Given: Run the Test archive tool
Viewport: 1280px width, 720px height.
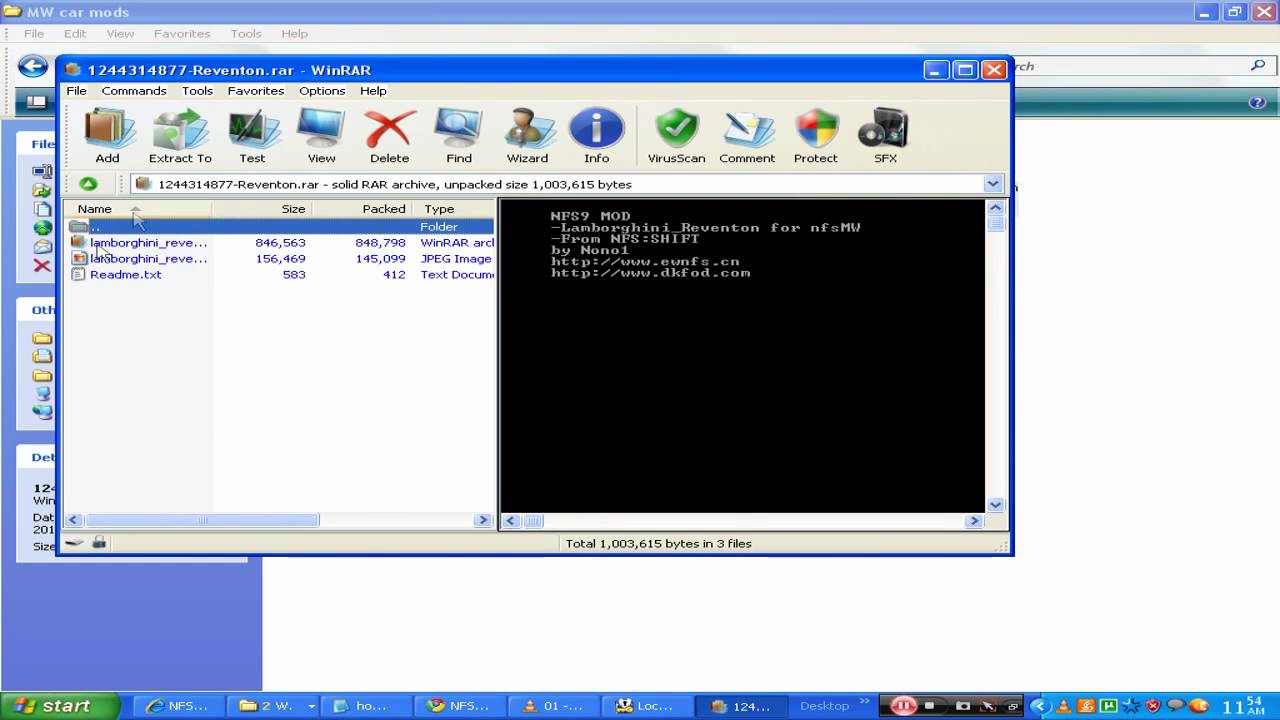Looking at the screenshot, I should click(253, 136).
